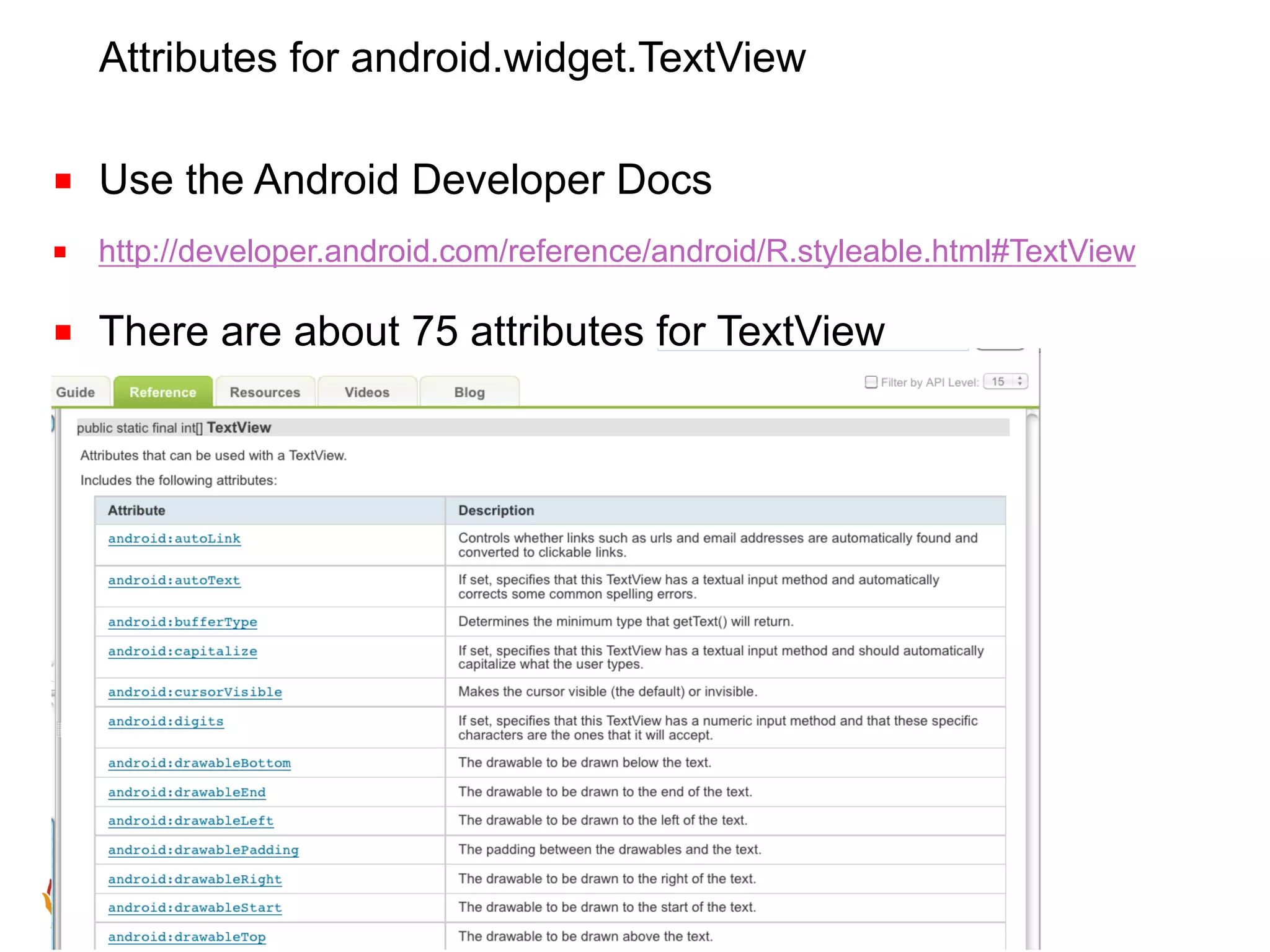Click the vertical scrollbar of the docs page

click(1032, 679)
